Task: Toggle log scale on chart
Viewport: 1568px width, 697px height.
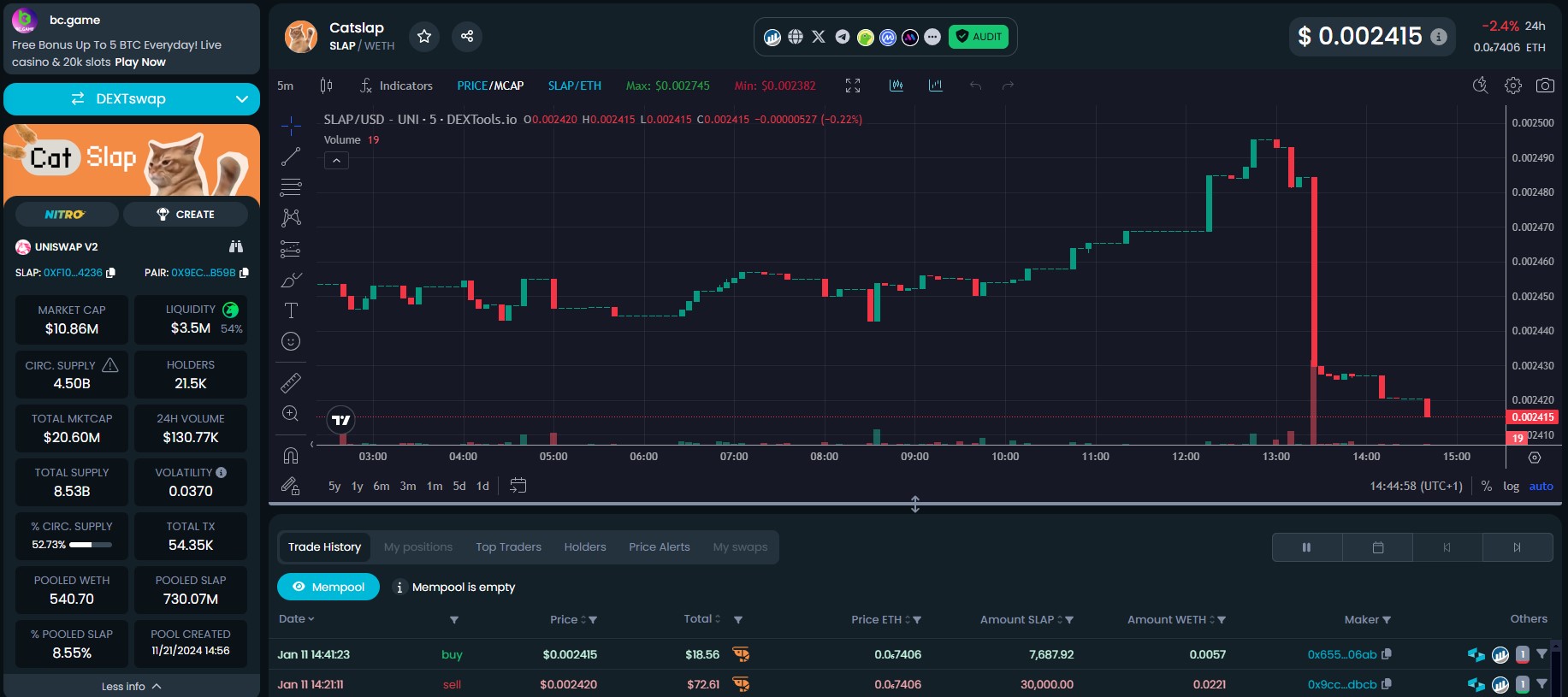Action: pyautogui.click(x=1511, y=486)
